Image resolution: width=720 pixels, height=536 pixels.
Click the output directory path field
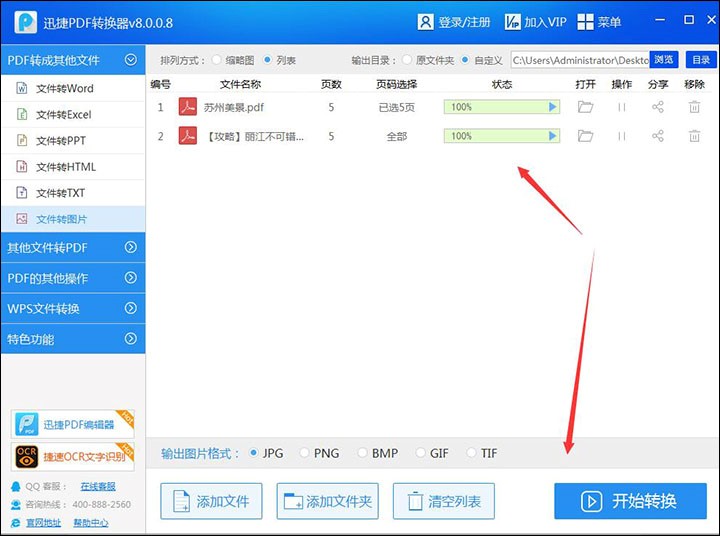(580, 60)
